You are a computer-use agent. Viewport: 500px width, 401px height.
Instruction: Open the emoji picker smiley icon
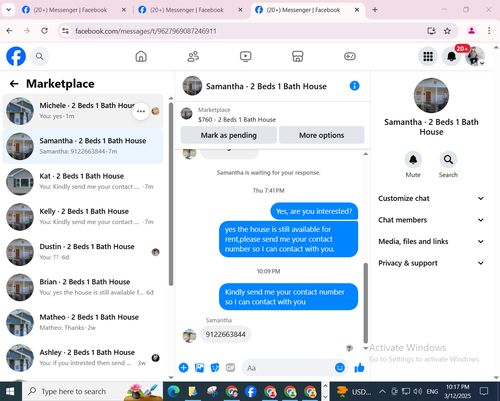340,368
